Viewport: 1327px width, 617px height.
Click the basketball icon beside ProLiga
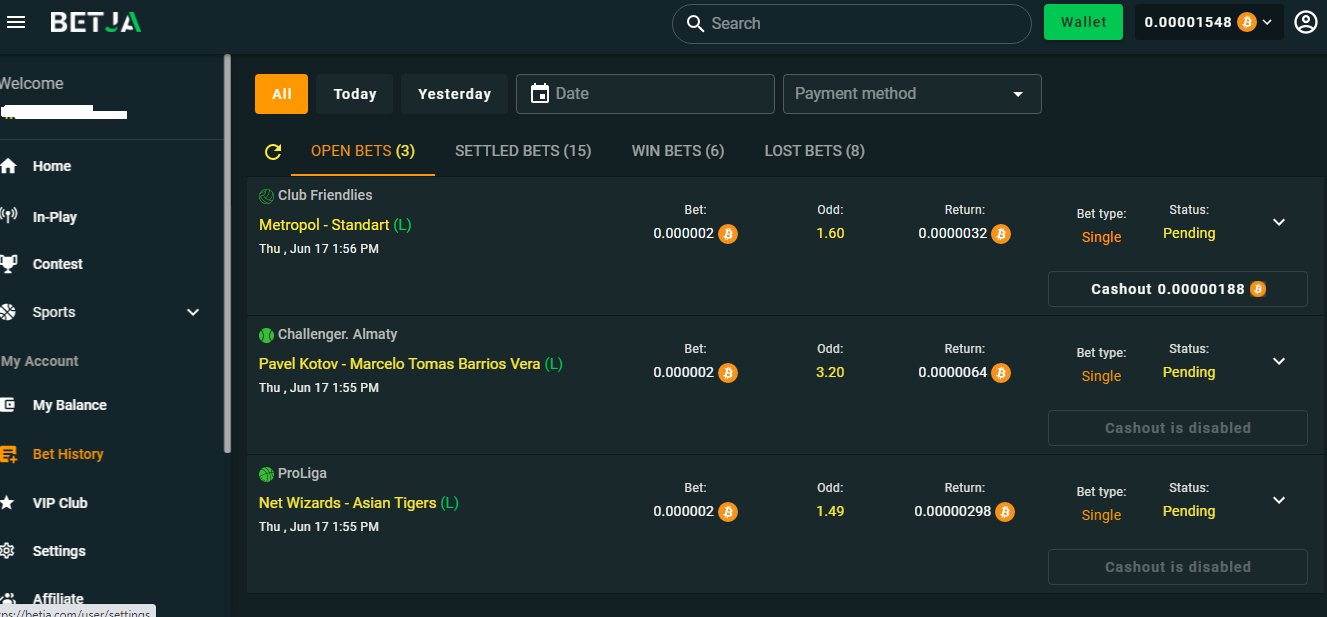[266, 474]
